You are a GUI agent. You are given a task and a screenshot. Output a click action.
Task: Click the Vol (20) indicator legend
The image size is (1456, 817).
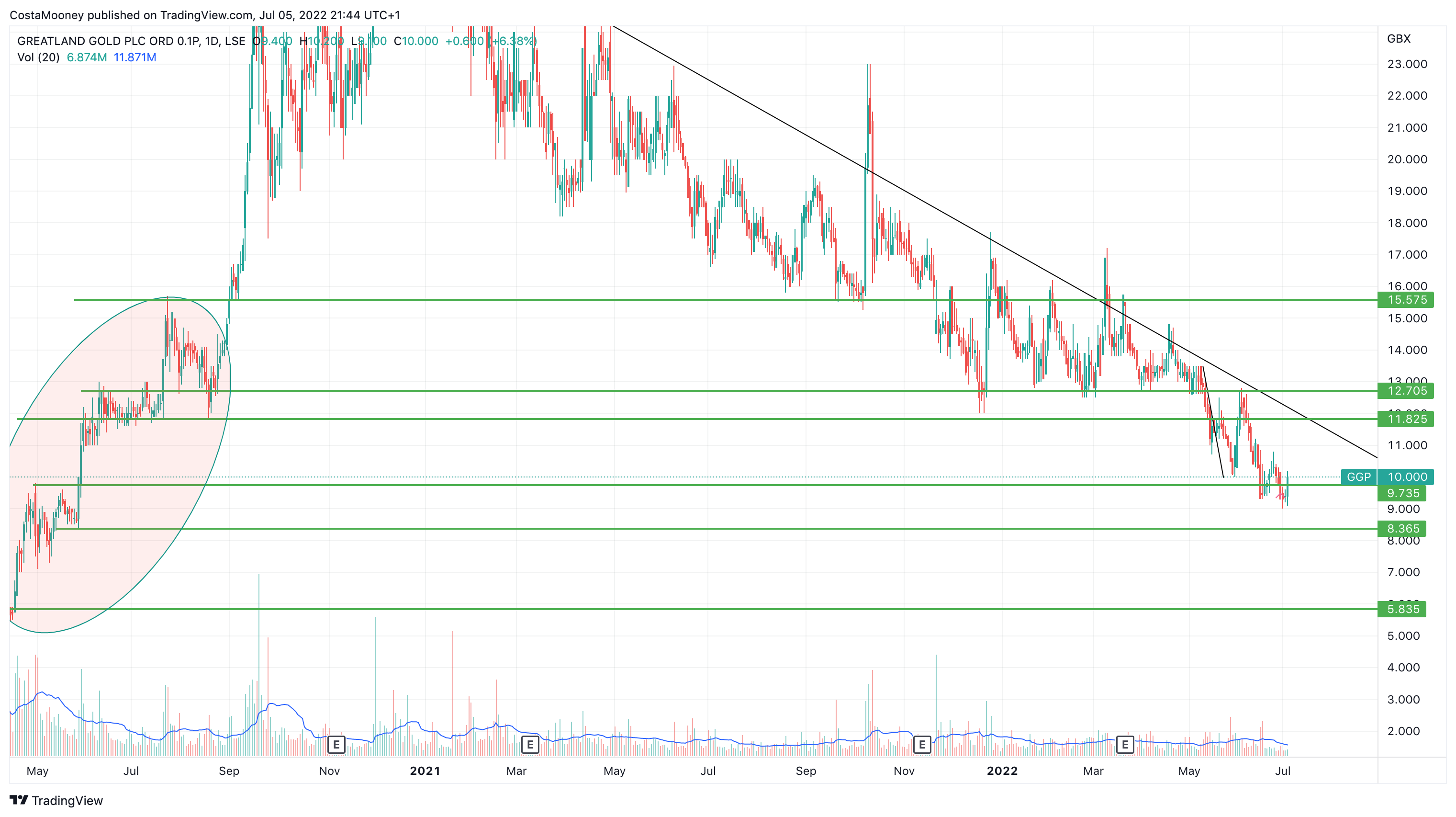pos(38,57)
